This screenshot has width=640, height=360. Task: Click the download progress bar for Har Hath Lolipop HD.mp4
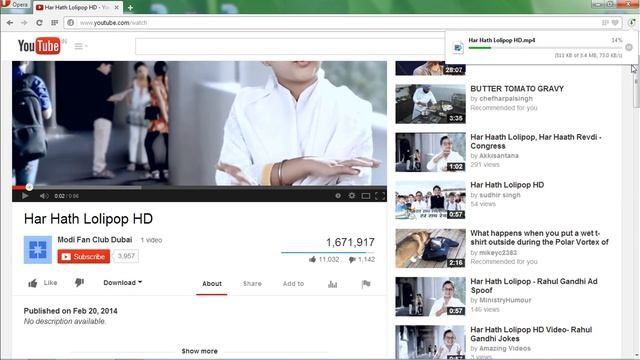pyautogui.click(x=545, y=48)
